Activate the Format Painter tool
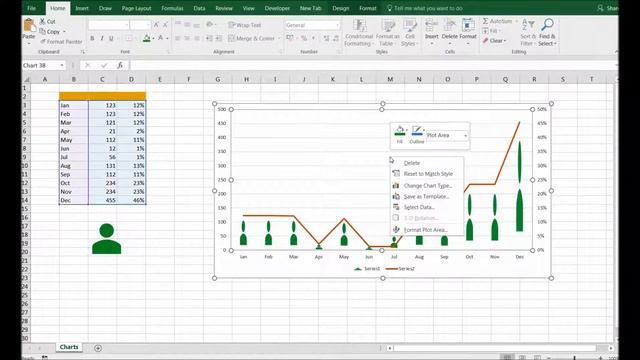 pyautogui.click(x=61, y=42)
